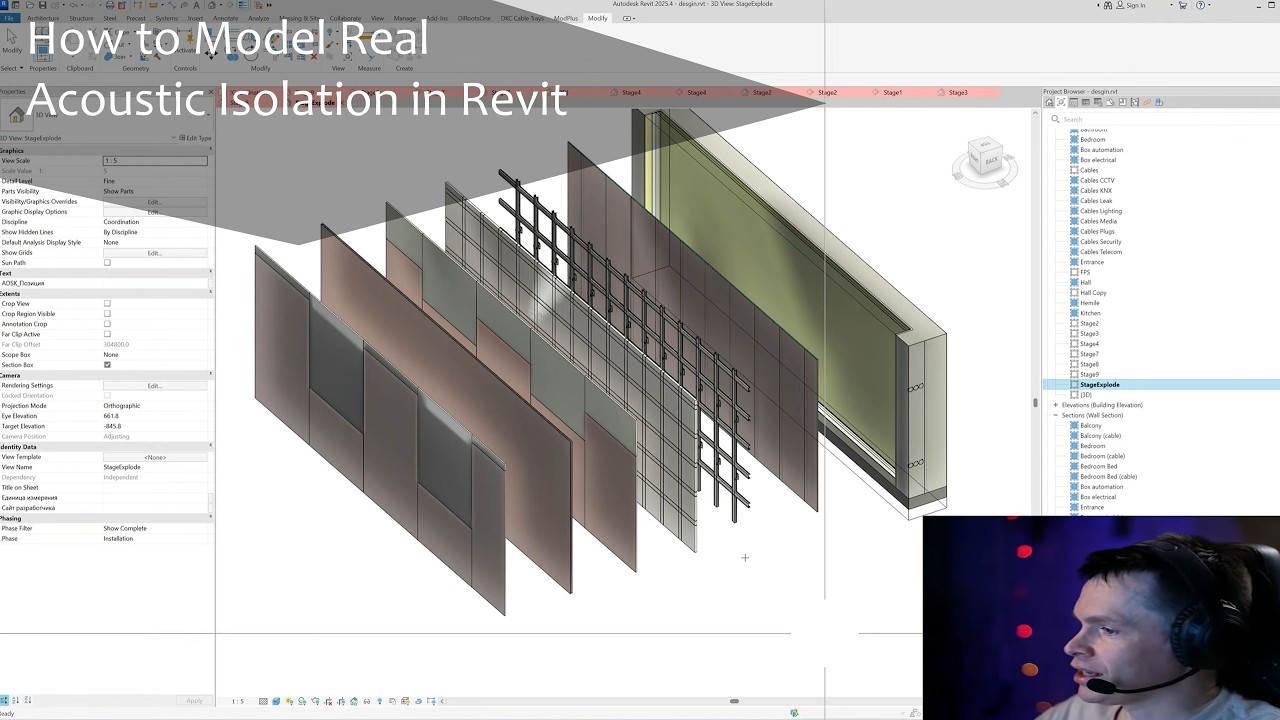This screenshot has width=1280, height=720.
Task: Click the search magnifier in Project Browser
Action: 1055,119
